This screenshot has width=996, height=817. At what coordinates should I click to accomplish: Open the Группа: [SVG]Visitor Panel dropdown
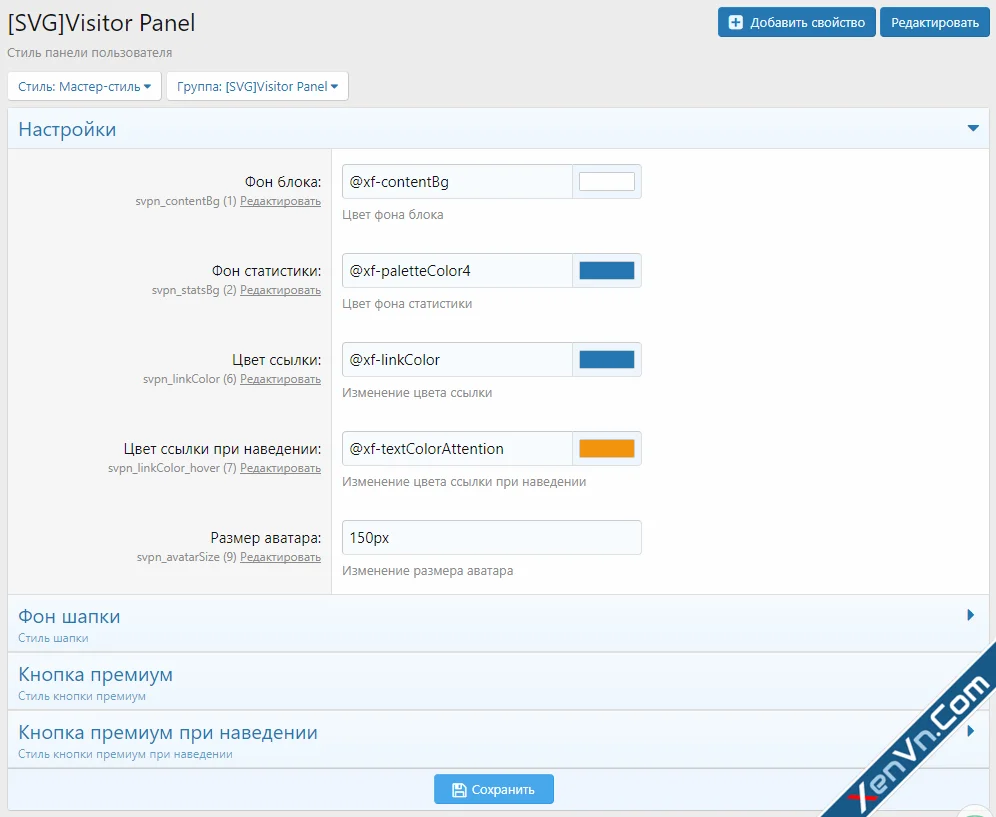(257, 86)
